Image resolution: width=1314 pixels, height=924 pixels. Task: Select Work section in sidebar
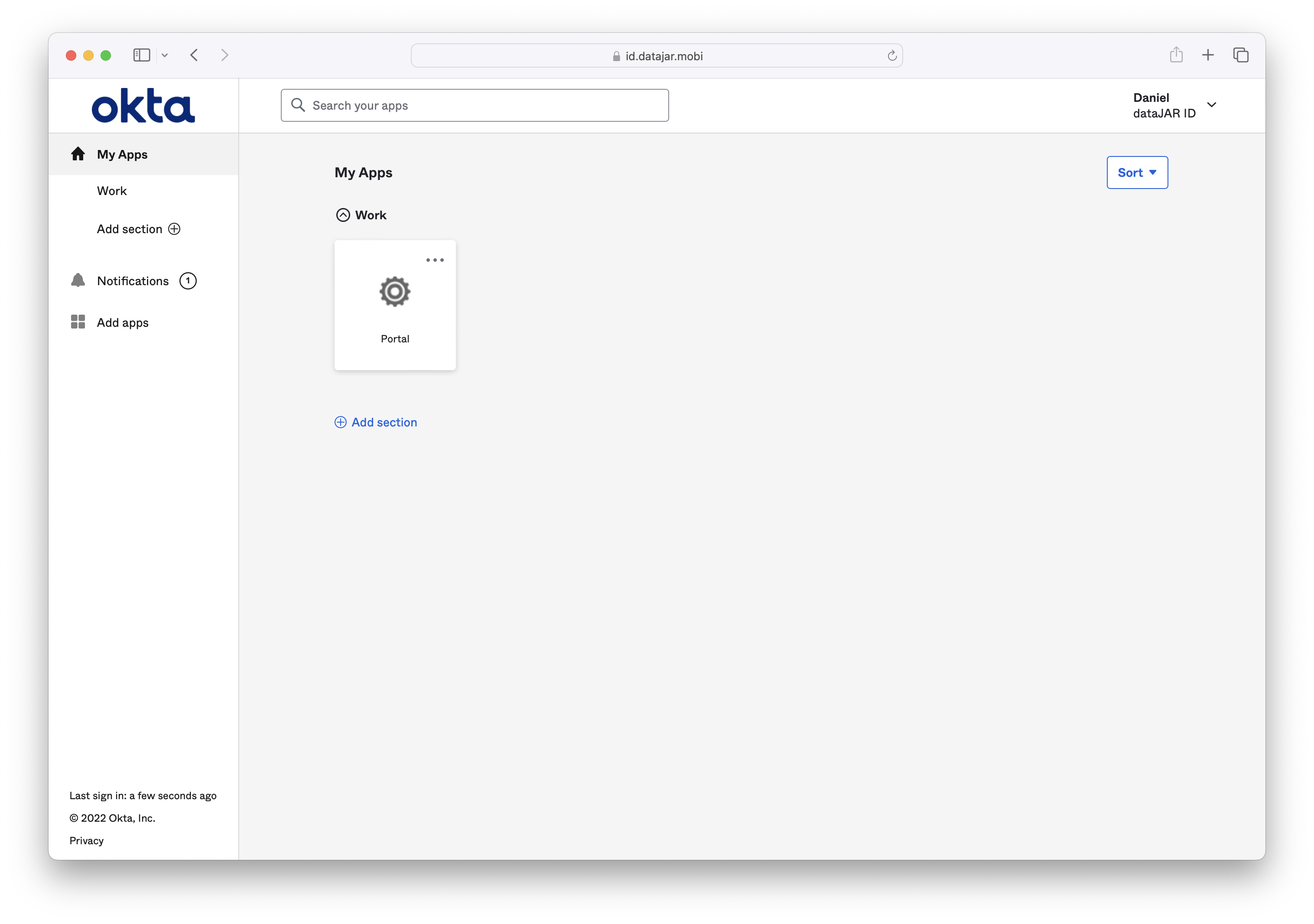[112, 191]
